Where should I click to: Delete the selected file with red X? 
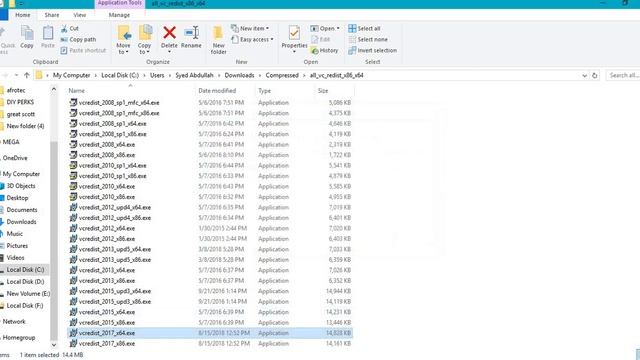tap(169, 38)
